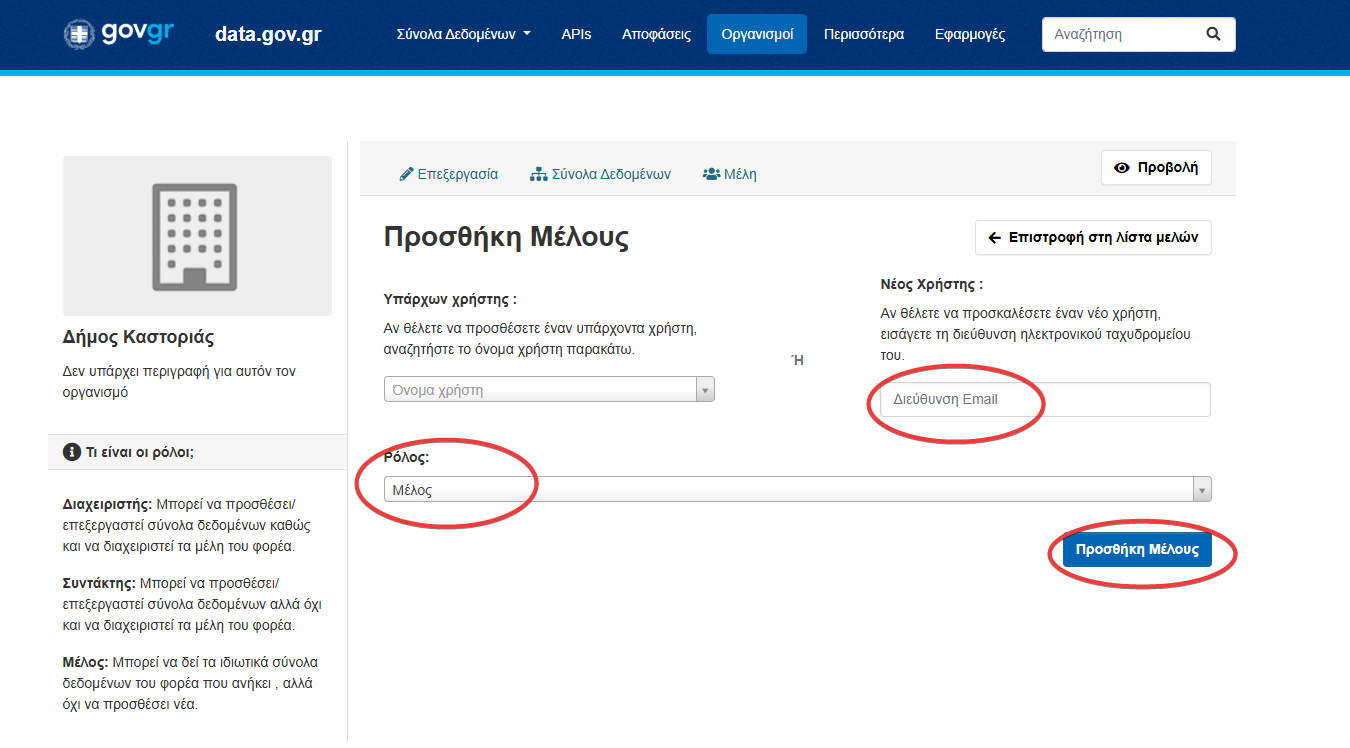1350x748 pixels.
Task: Go to Αποφάσεις in the navigation bar
Action: [x=656, y=34]
